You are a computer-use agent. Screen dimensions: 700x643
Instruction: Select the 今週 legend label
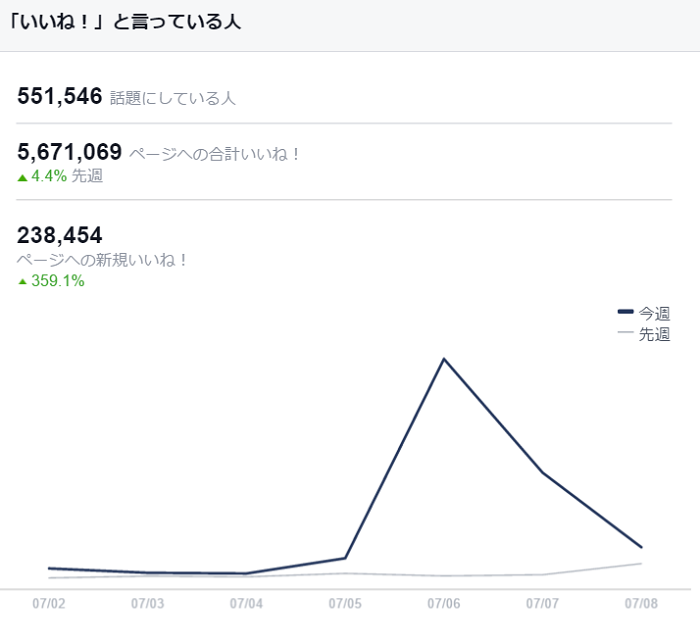click(654, 314)
